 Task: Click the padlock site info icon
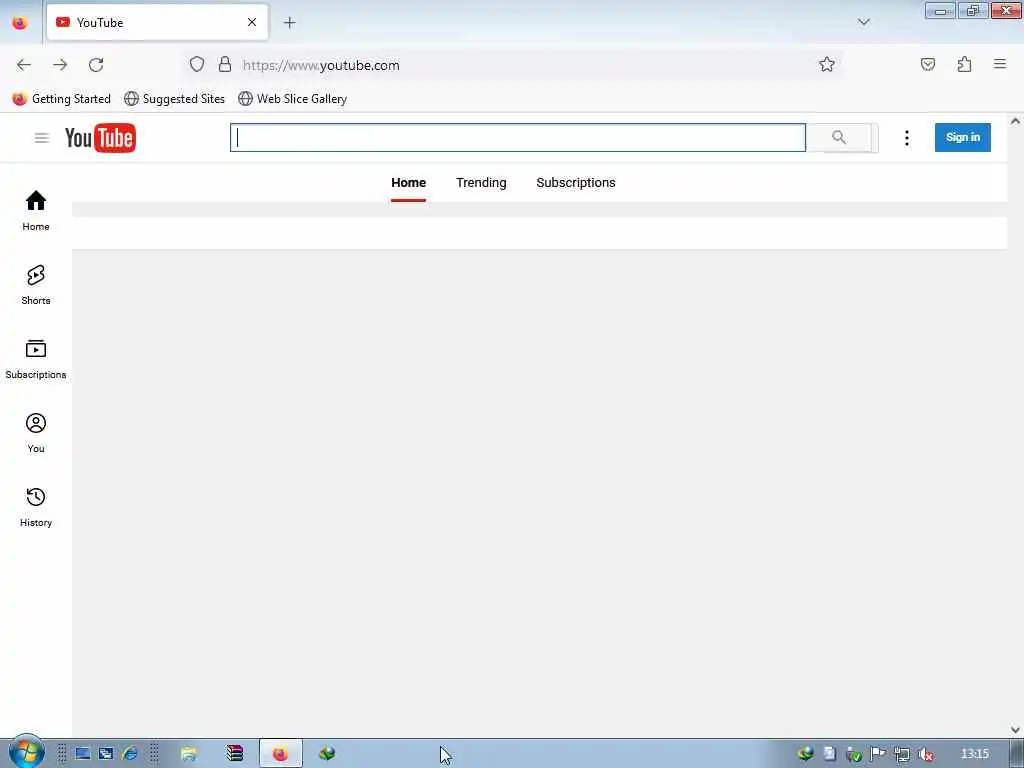pos(225,64)
